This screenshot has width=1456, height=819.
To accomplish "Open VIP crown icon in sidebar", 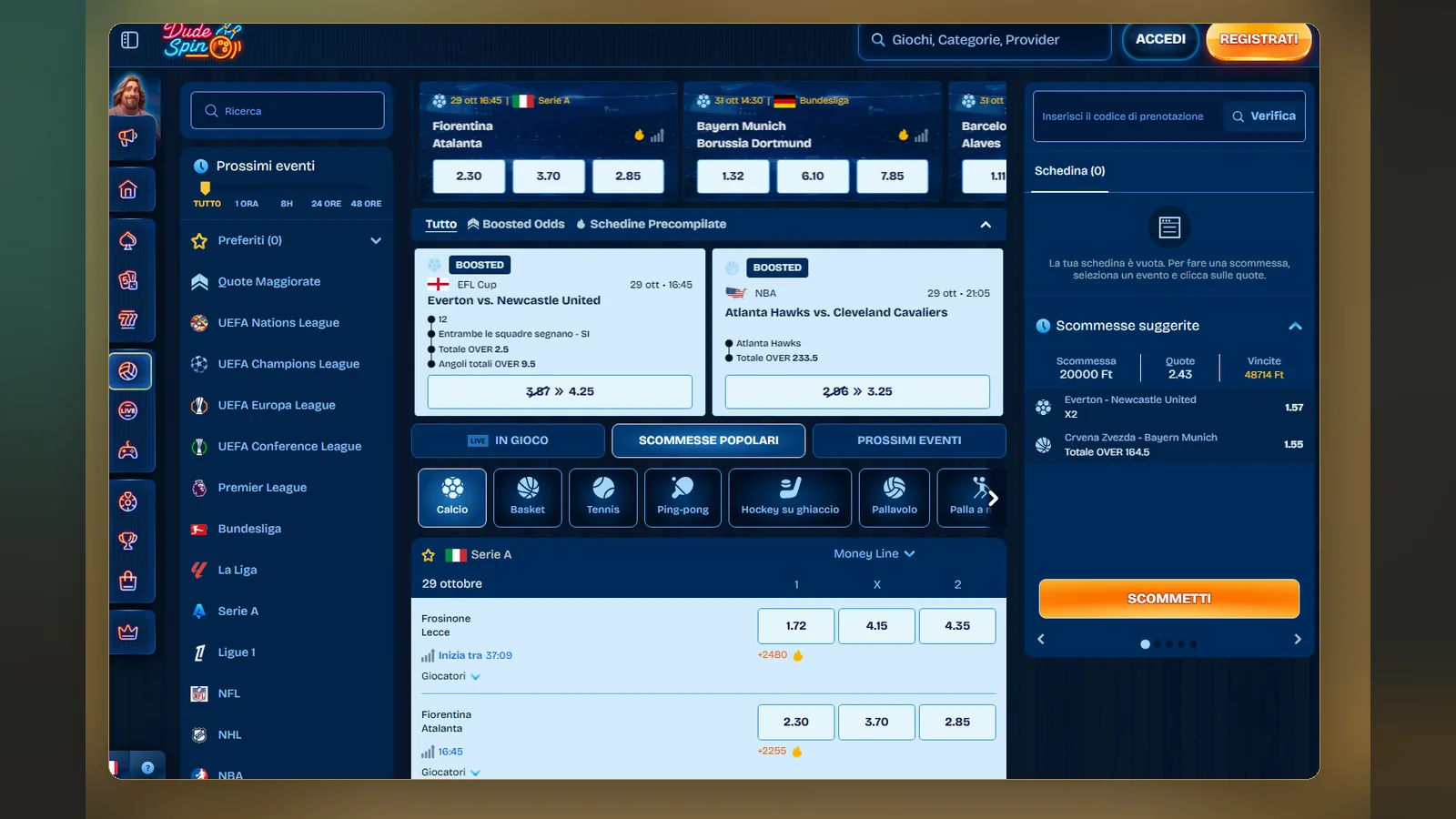I will click(x=128, y=632).
